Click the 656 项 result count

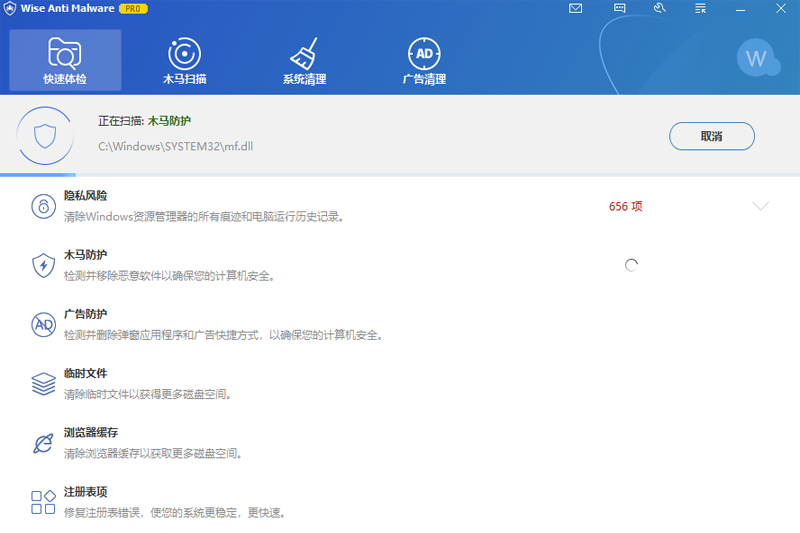tap(626, 207)
